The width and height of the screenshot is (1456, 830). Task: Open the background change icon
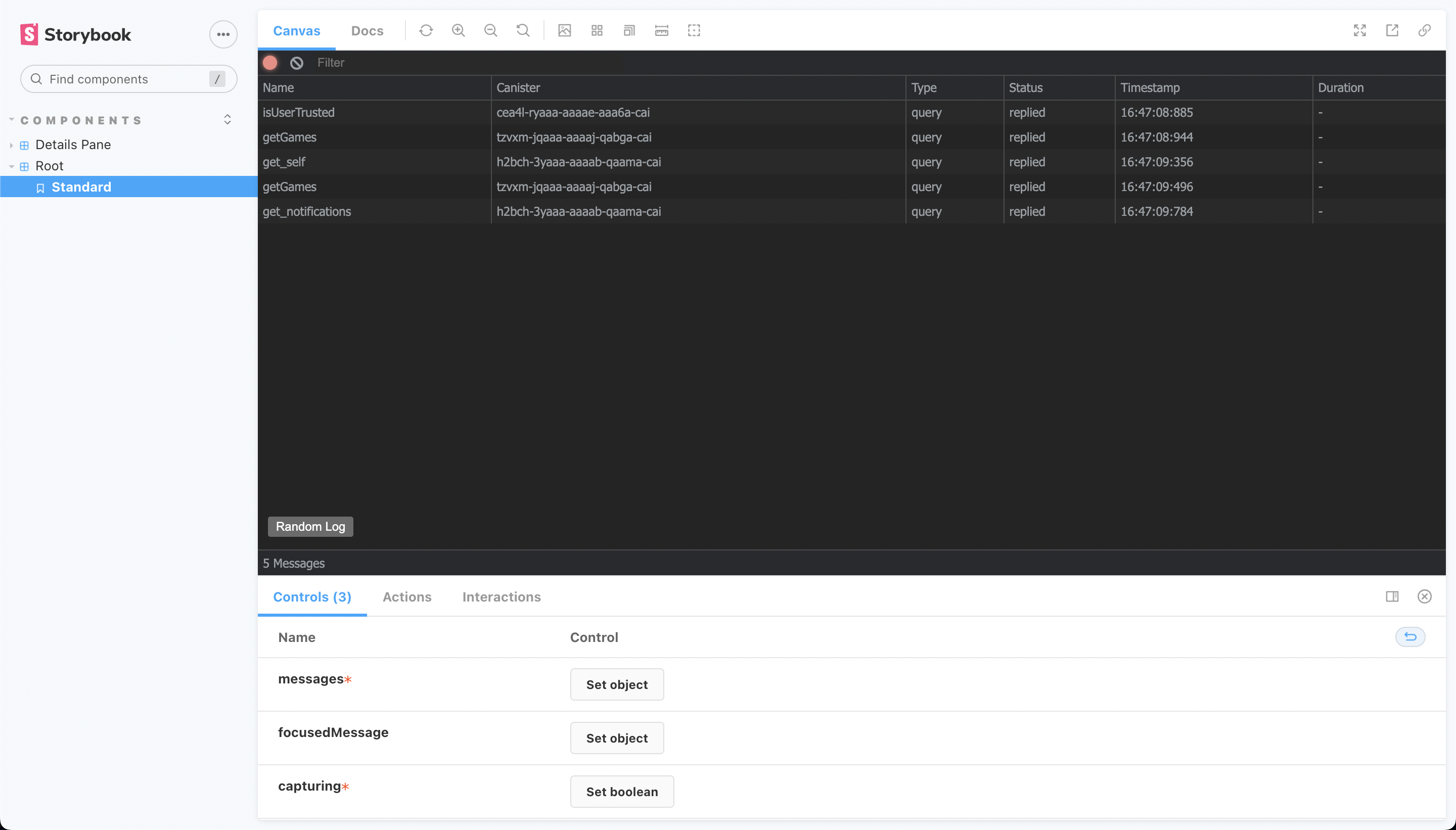click(564, 30)
